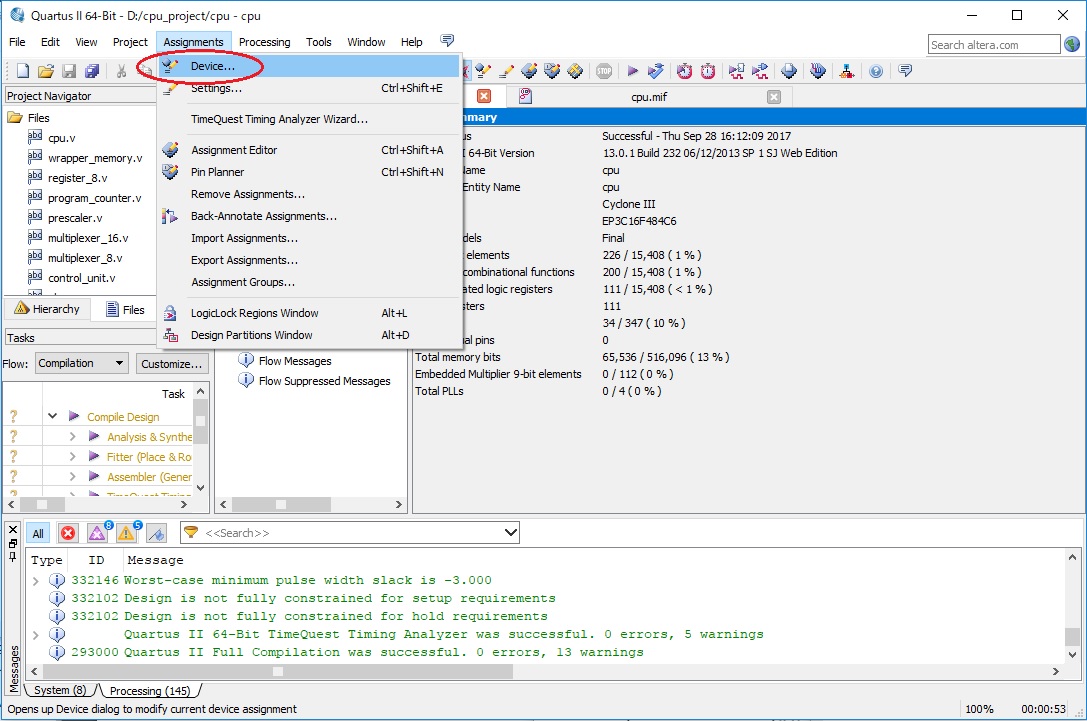
Task: Click the Save All toolbar icon
Action: click(92, 71)
